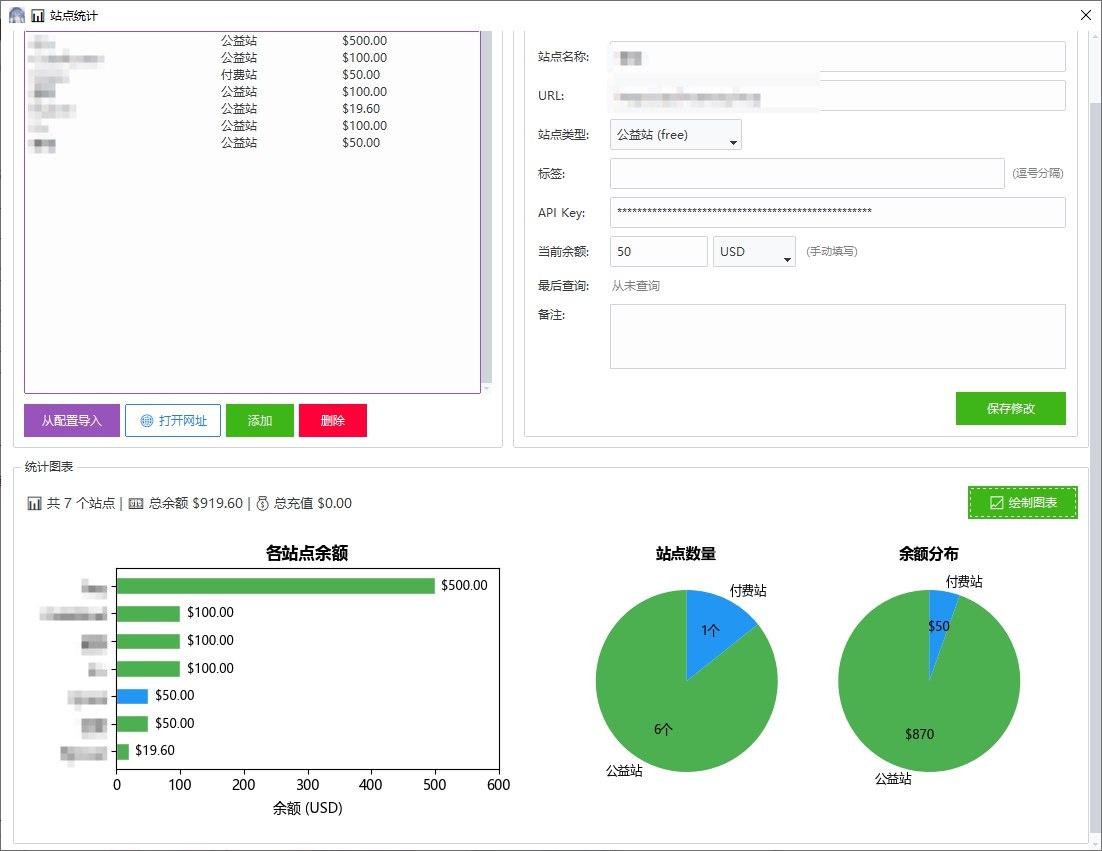Click the 各站点余额 chart title

click(x=307, y=553)
